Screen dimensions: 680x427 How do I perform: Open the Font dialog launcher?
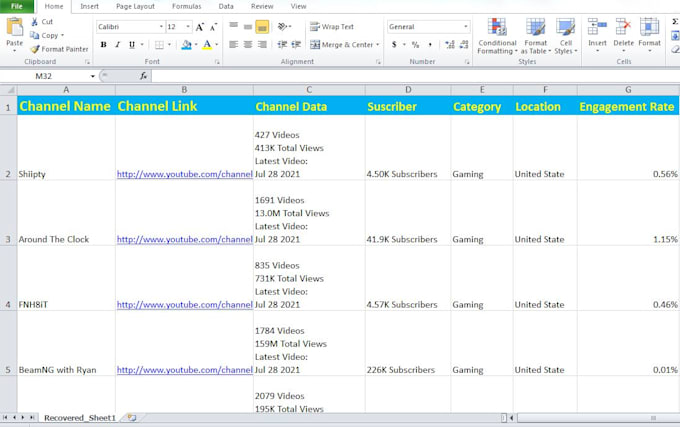(217, 62)
